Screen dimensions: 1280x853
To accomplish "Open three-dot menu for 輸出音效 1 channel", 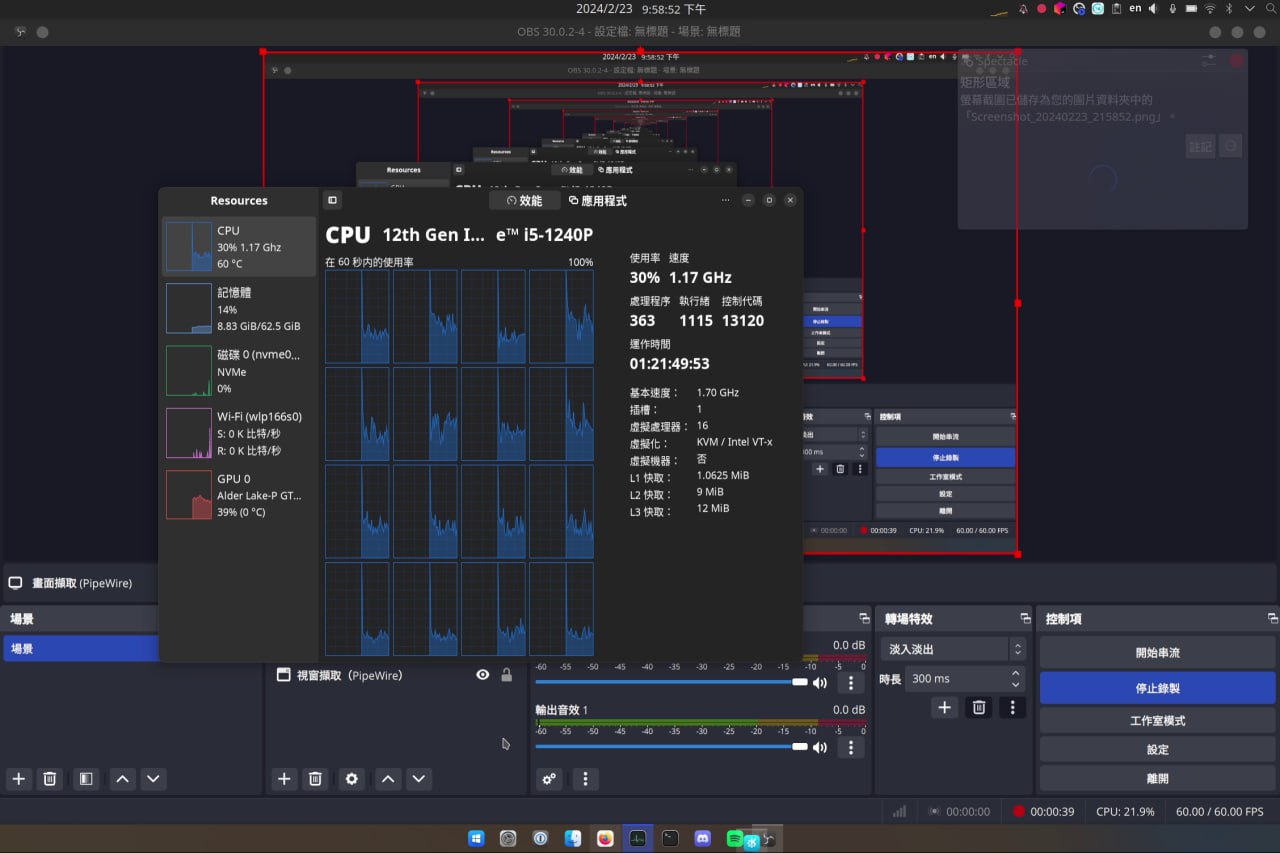I will tap(851, 747).
